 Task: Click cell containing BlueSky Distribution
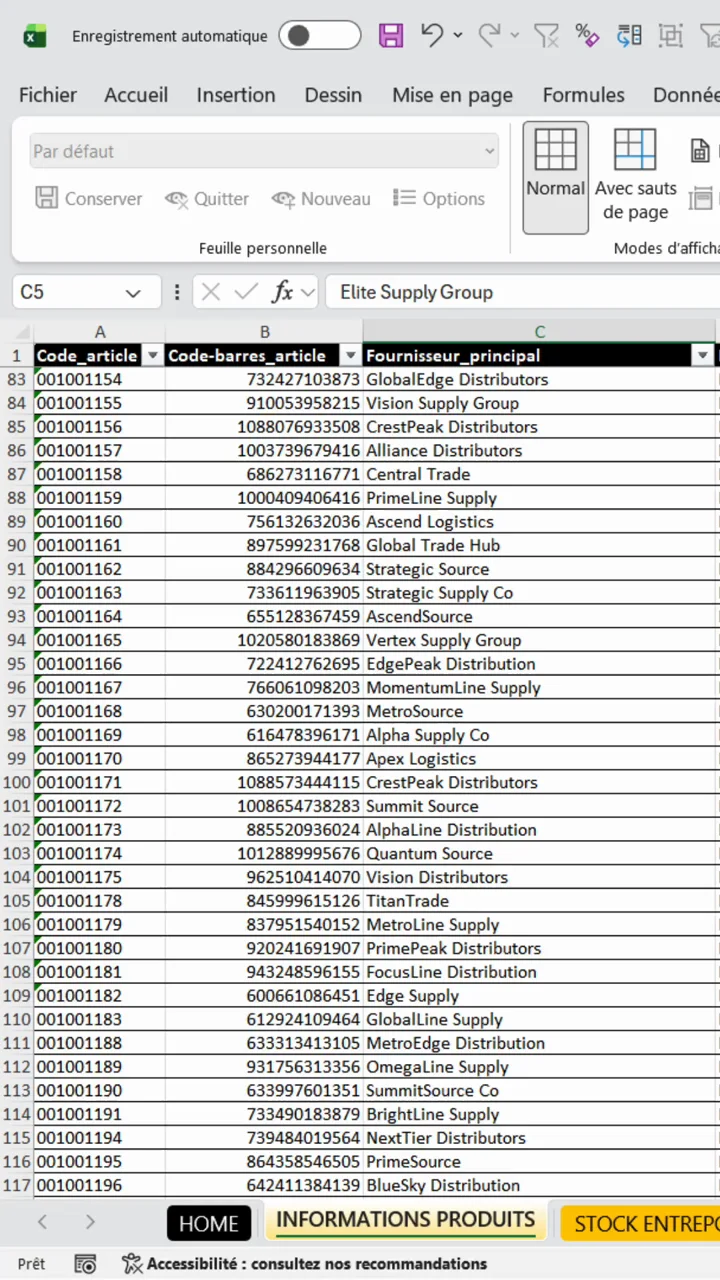point(540,1186)
